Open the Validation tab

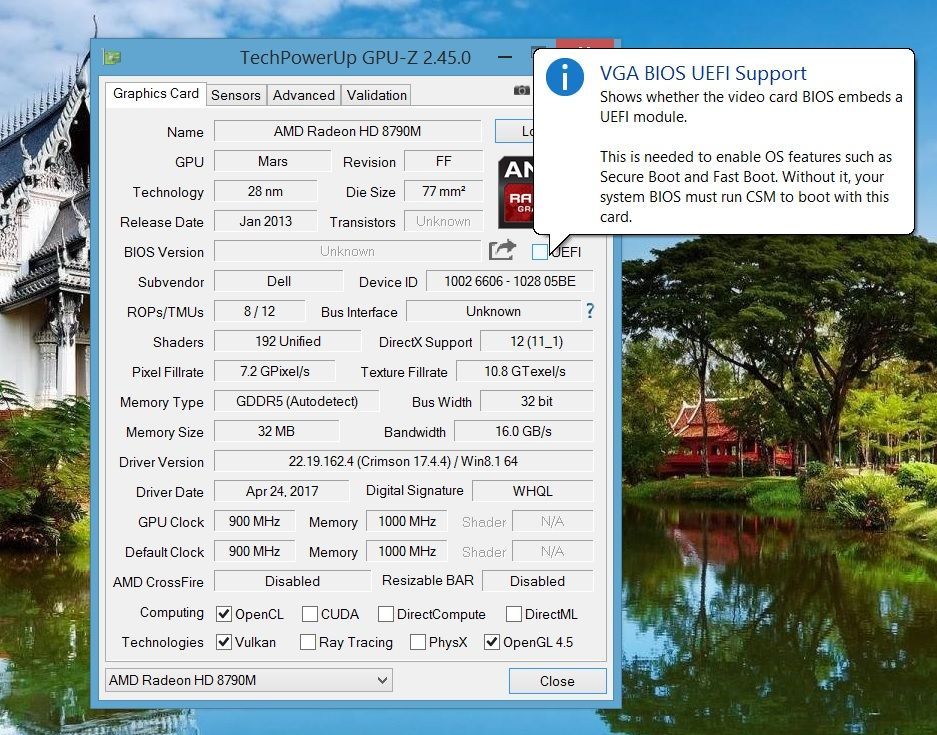pos(376,95)
